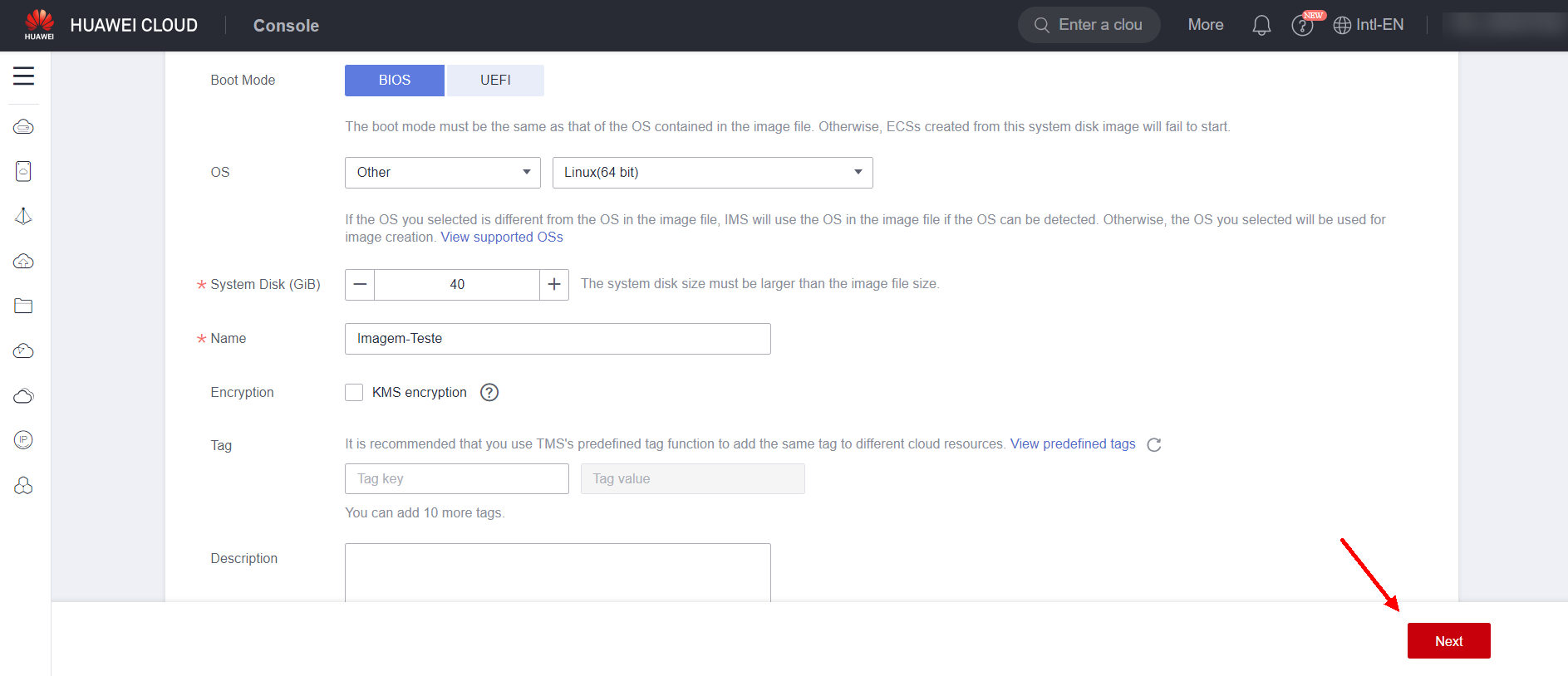This screenshot has width=1568, height=676.
Task: Open the hamburger navigation menu
Action: 23,76
